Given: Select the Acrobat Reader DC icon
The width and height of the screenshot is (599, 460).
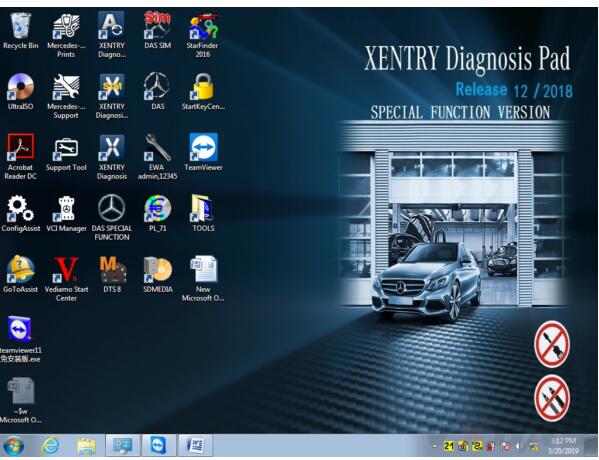Looking at the screenshot, I should 21,157.
